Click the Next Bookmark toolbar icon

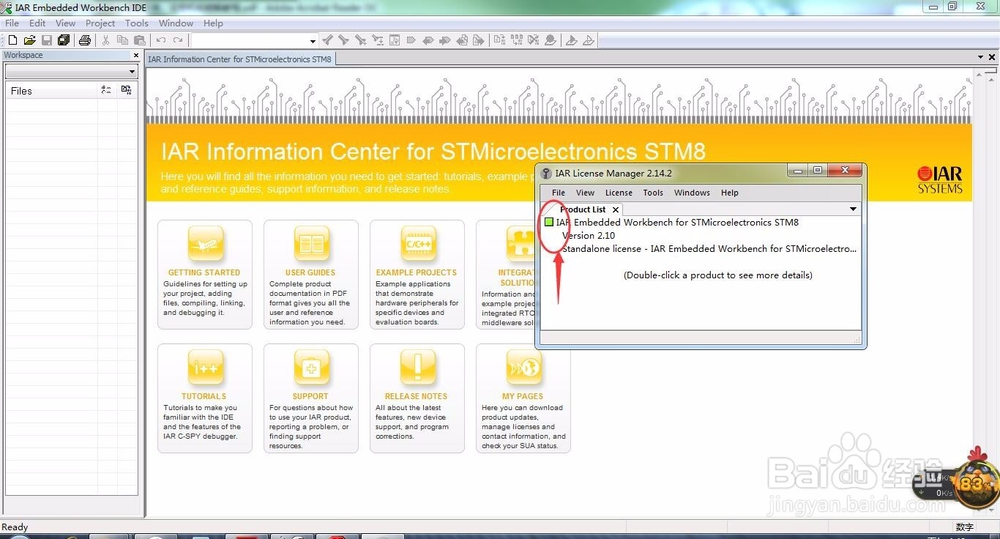[445, 40]
